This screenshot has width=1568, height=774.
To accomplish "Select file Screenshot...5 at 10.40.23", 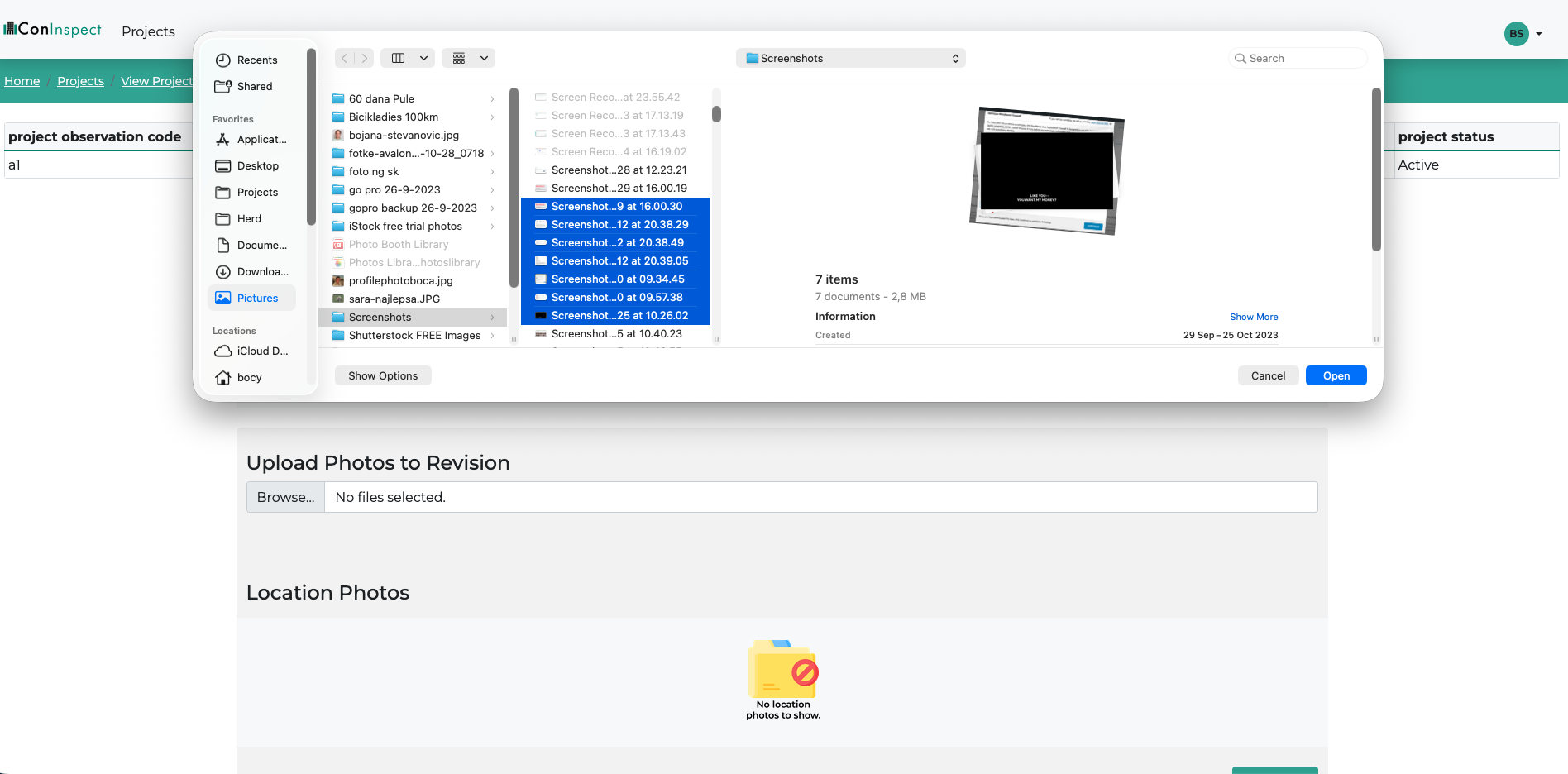I will 616,334.
